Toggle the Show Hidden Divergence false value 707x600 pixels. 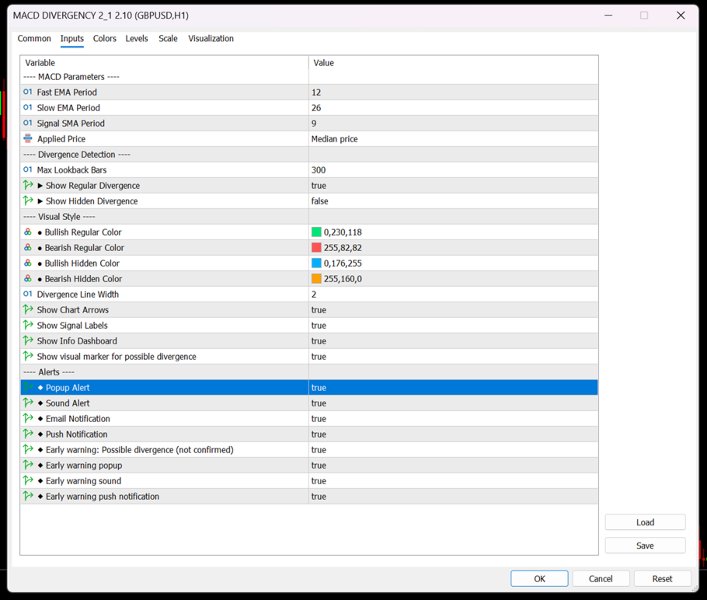453,201
